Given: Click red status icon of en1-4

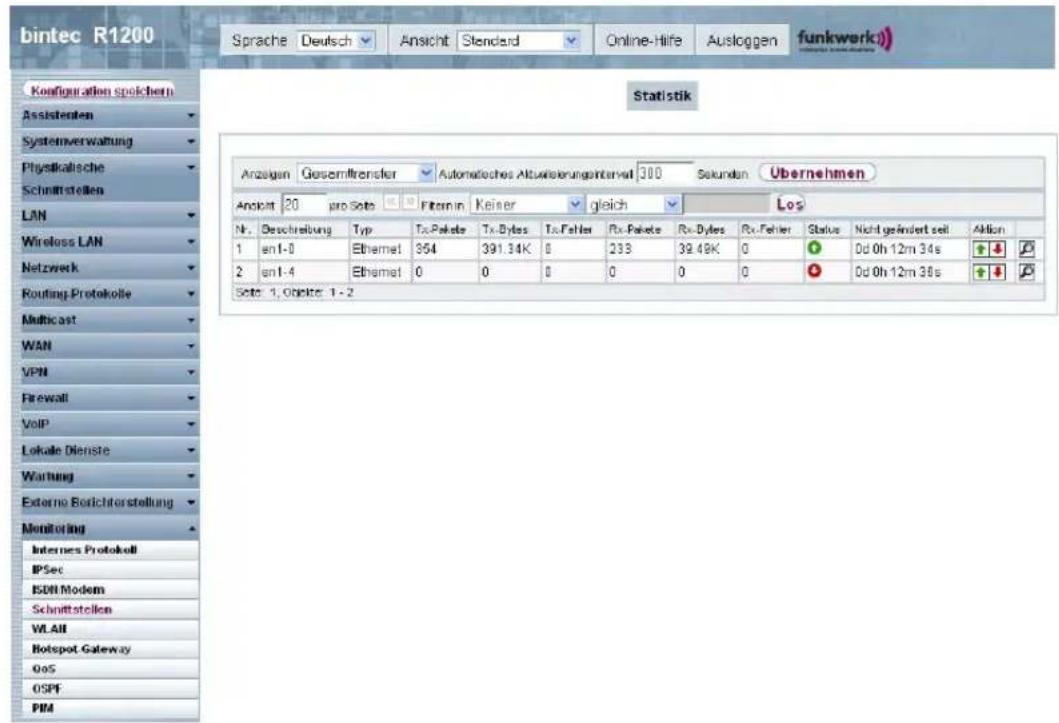Looking at the screenshot, I should pyautogui.click(x=815, y=271).
